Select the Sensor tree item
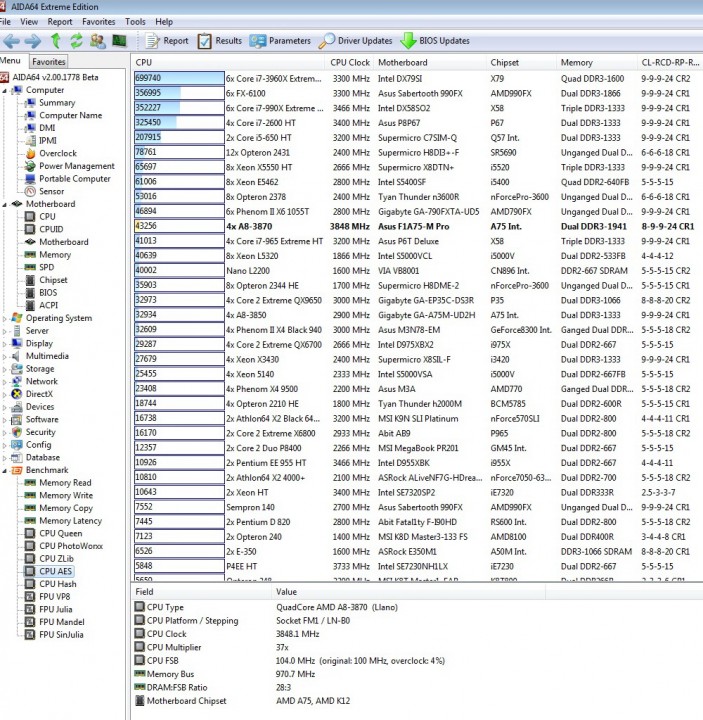Screen dimensions: 703x720 pos(51,191)
